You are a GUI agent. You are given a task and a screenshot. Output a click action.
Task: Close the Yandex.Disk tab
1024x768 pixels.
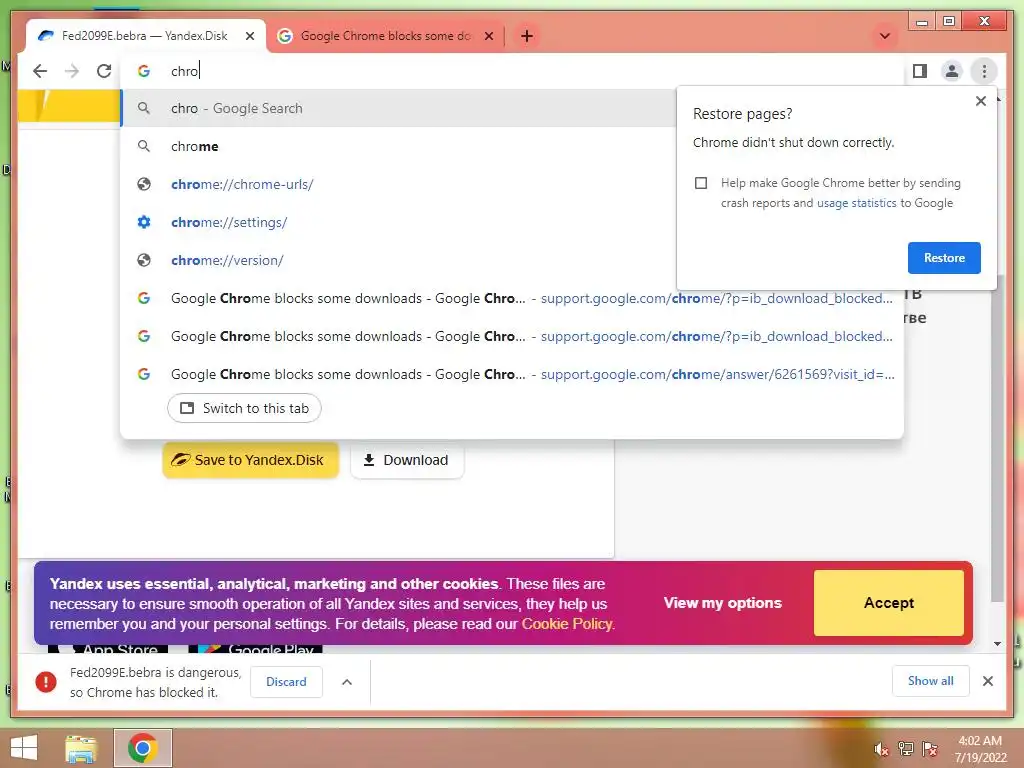coord(249,36)
